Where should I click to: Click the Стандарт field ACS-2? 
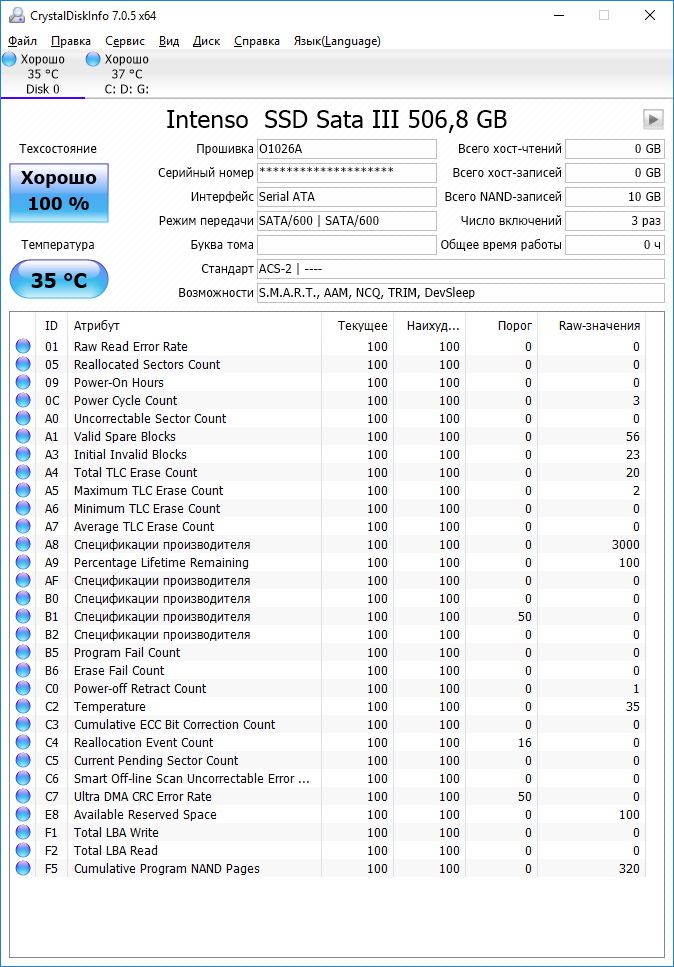461,269
